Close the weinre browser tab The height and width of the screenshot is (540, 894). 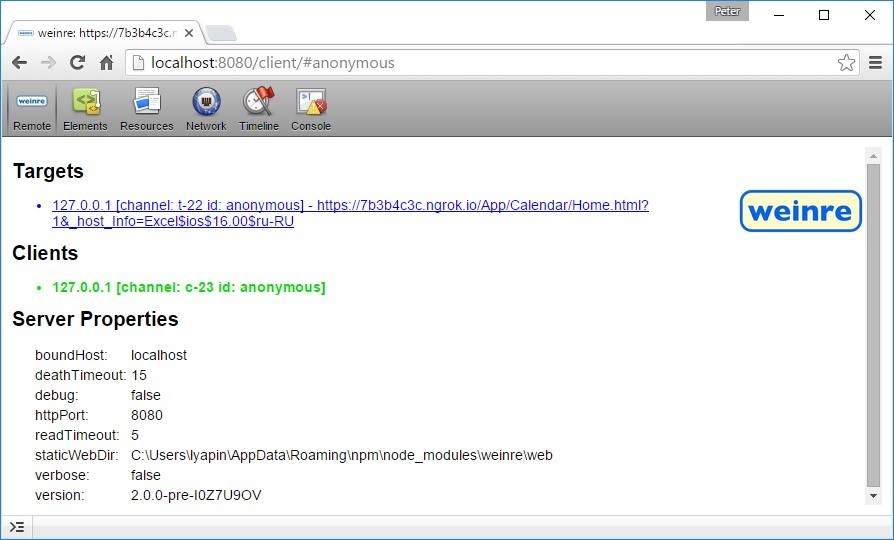[x=189, y=33]
